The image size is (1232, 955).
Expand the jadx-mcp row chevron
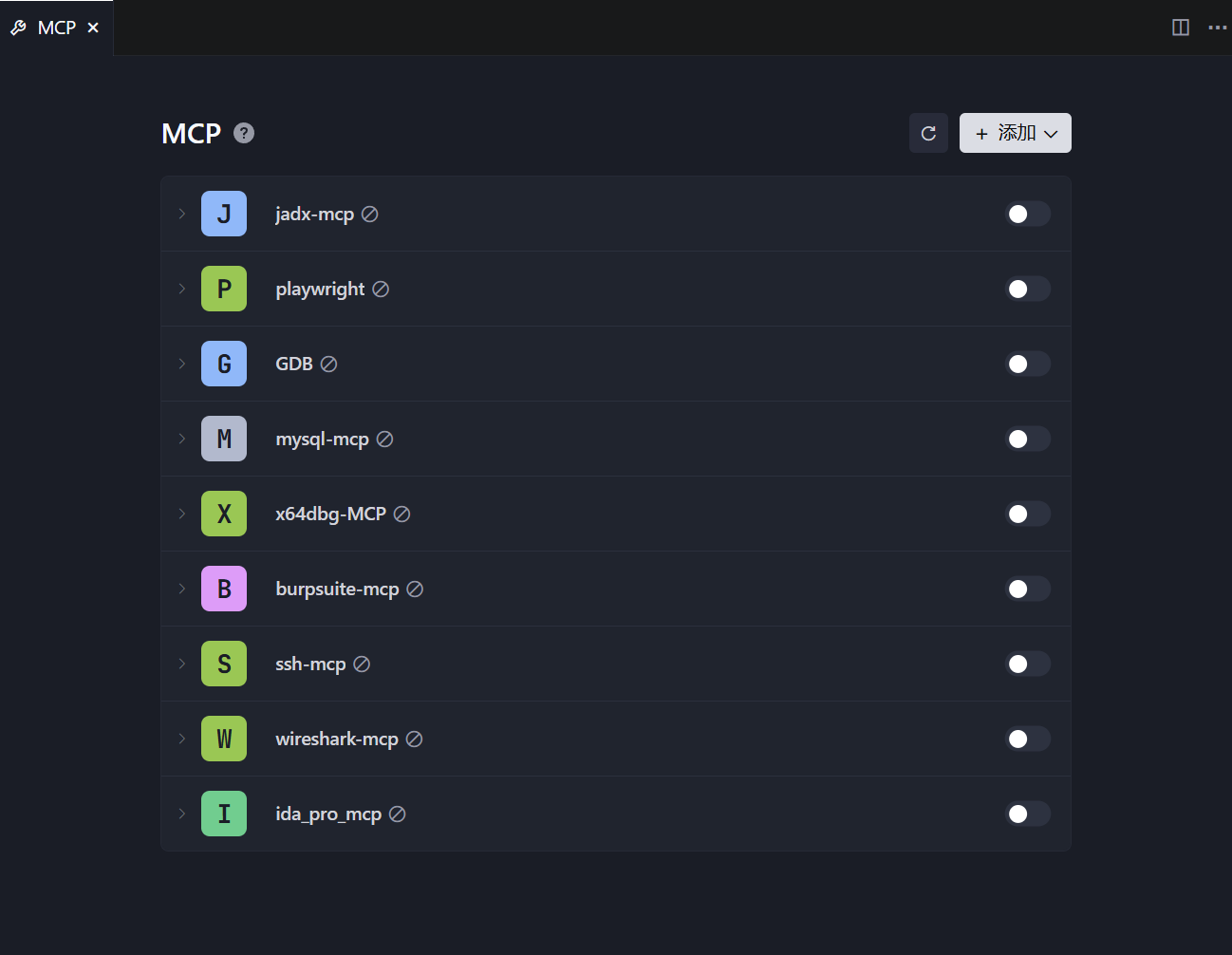(x=181, y=214)
